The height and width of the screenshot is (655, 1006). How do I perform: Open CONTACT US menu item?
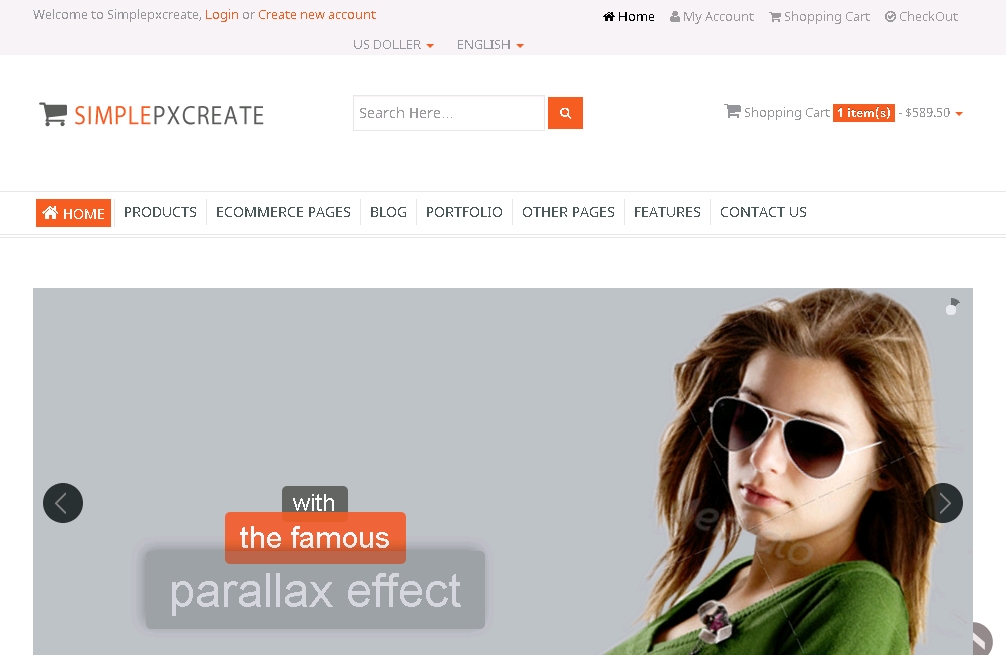point(763,212)
